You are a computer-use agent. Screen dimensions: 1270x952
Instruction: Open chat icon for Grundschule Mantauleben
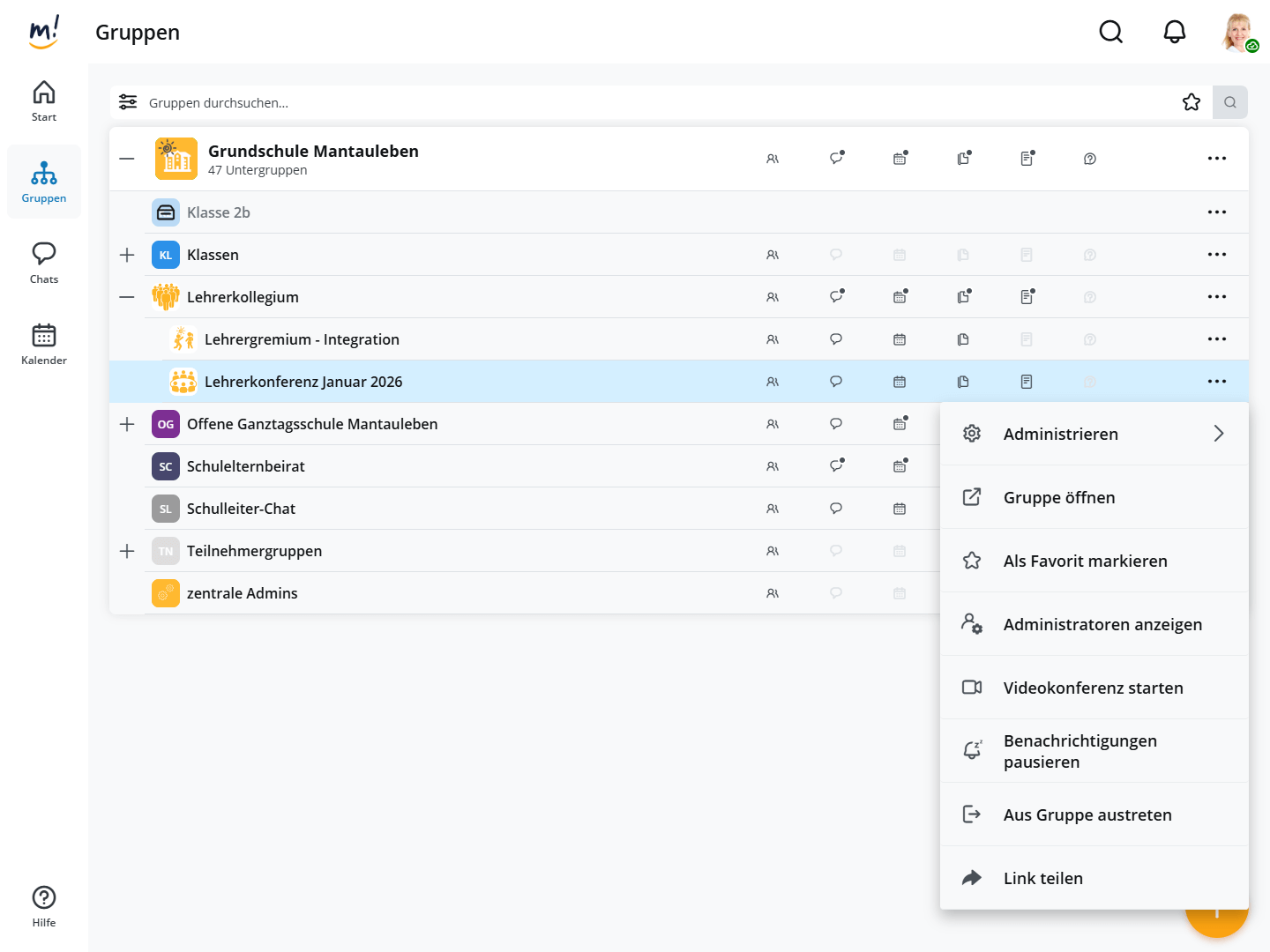click(836, 159)
